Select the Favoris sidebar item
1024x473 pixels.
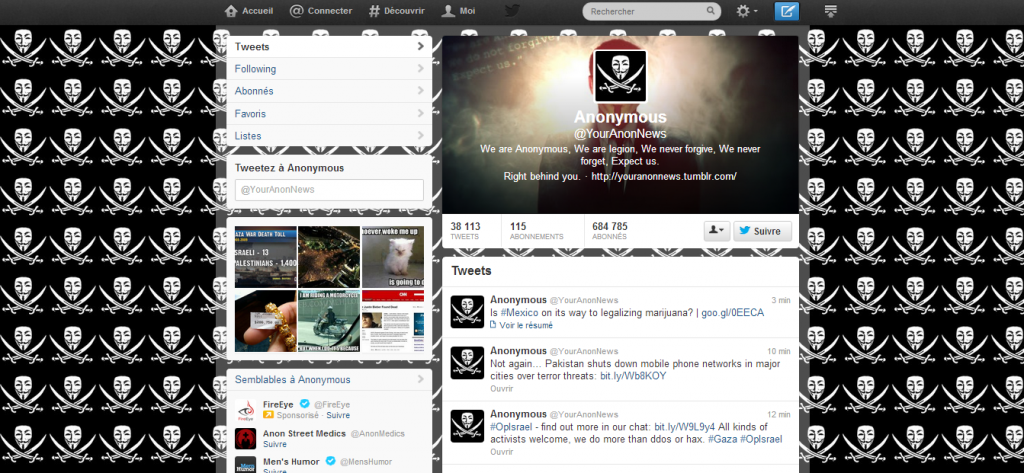(329, 114)
